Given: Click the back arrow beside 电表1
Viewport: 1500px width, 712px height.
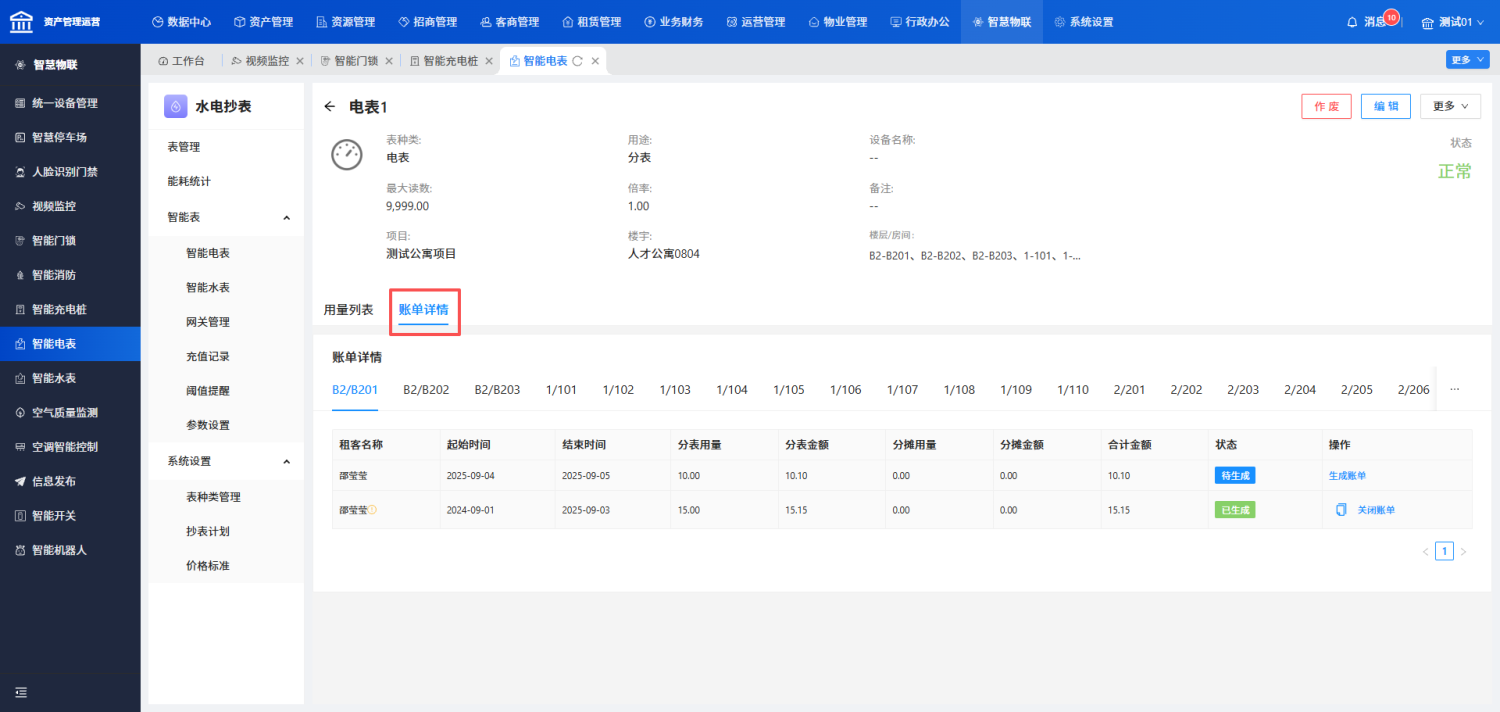Looking at the screenshot, I should (x=330, y=107).
